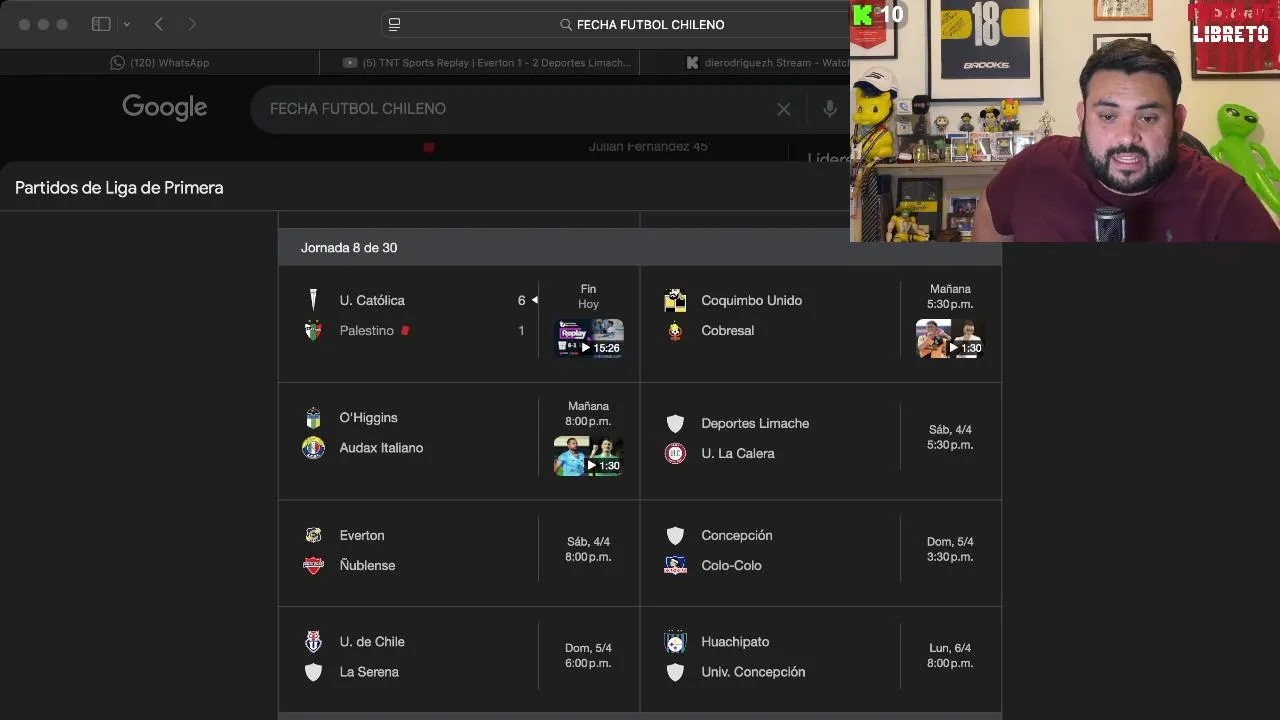
Task: Click Cobresal crest icon
Action: [x=675, y=330]
